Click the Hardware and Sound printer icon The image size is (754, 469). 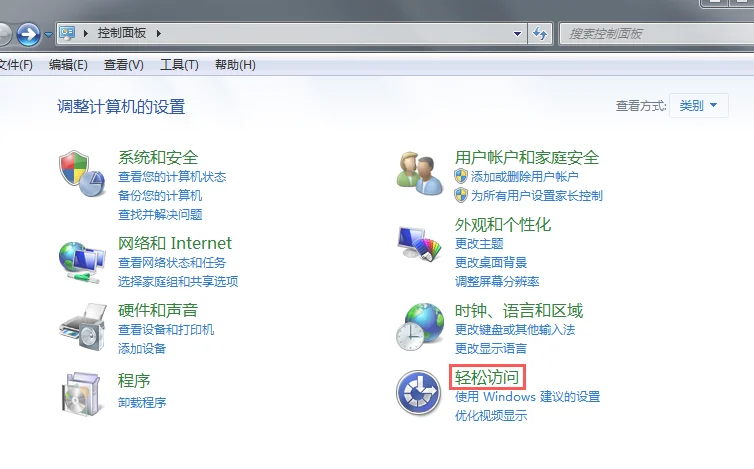[x=81, y=325]
